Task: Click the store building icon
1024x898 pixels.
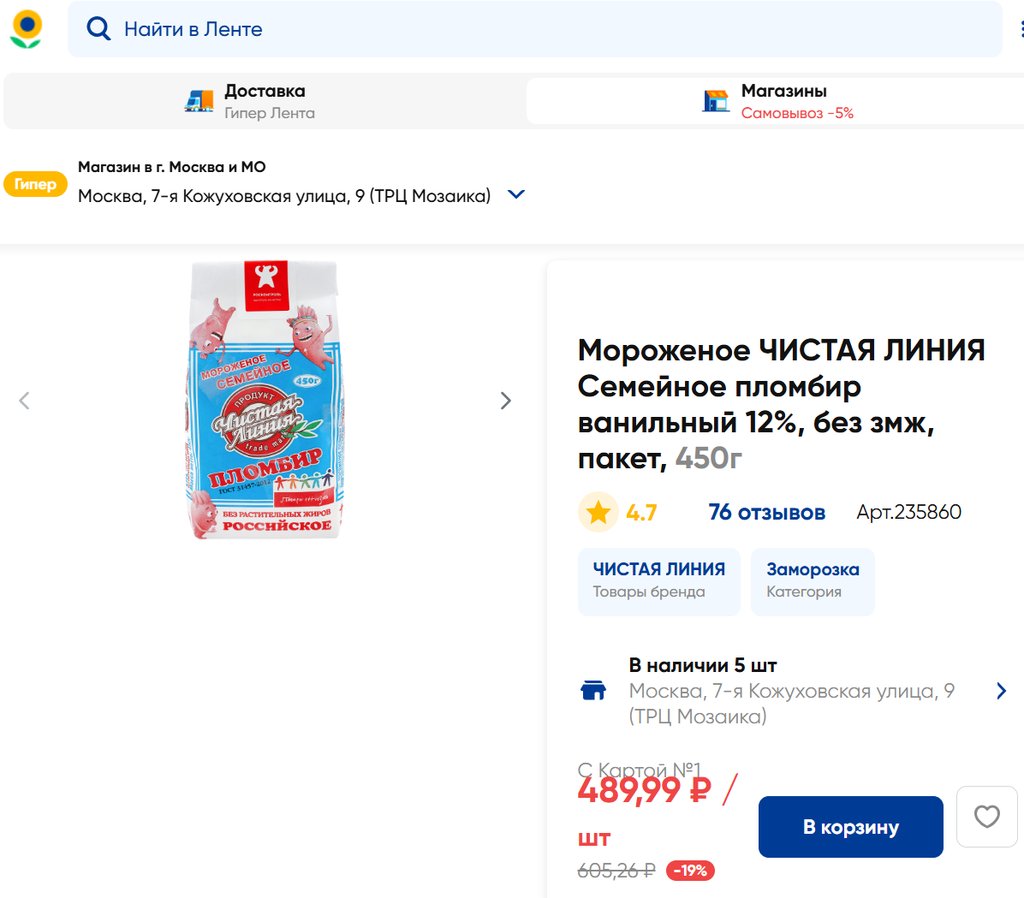Action: pyautogui.click(x=716, y=101)
